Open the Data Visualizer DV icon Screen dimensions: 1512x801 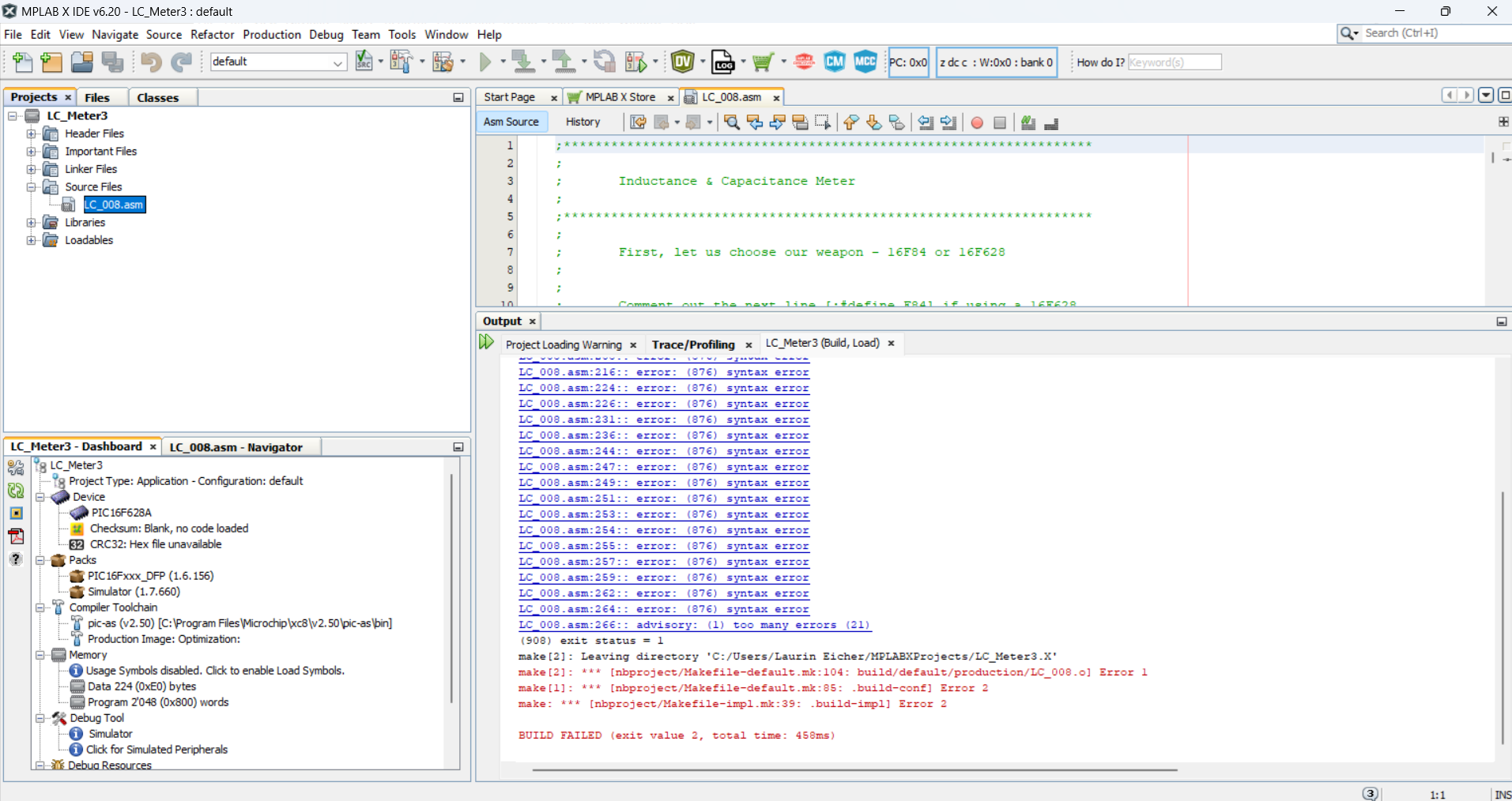(683, 62)
